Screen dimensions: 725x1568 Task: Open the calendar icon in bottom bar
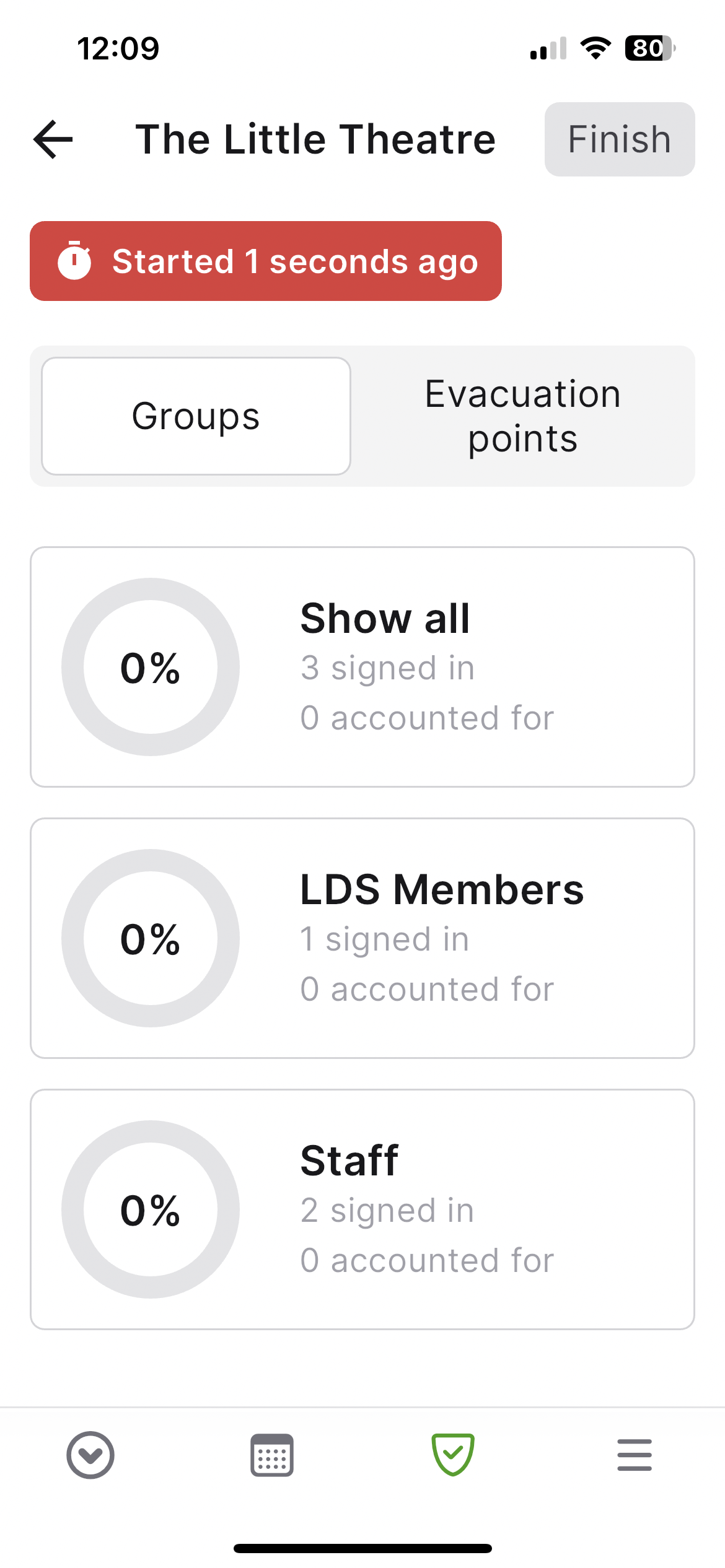pos(271,1455)
